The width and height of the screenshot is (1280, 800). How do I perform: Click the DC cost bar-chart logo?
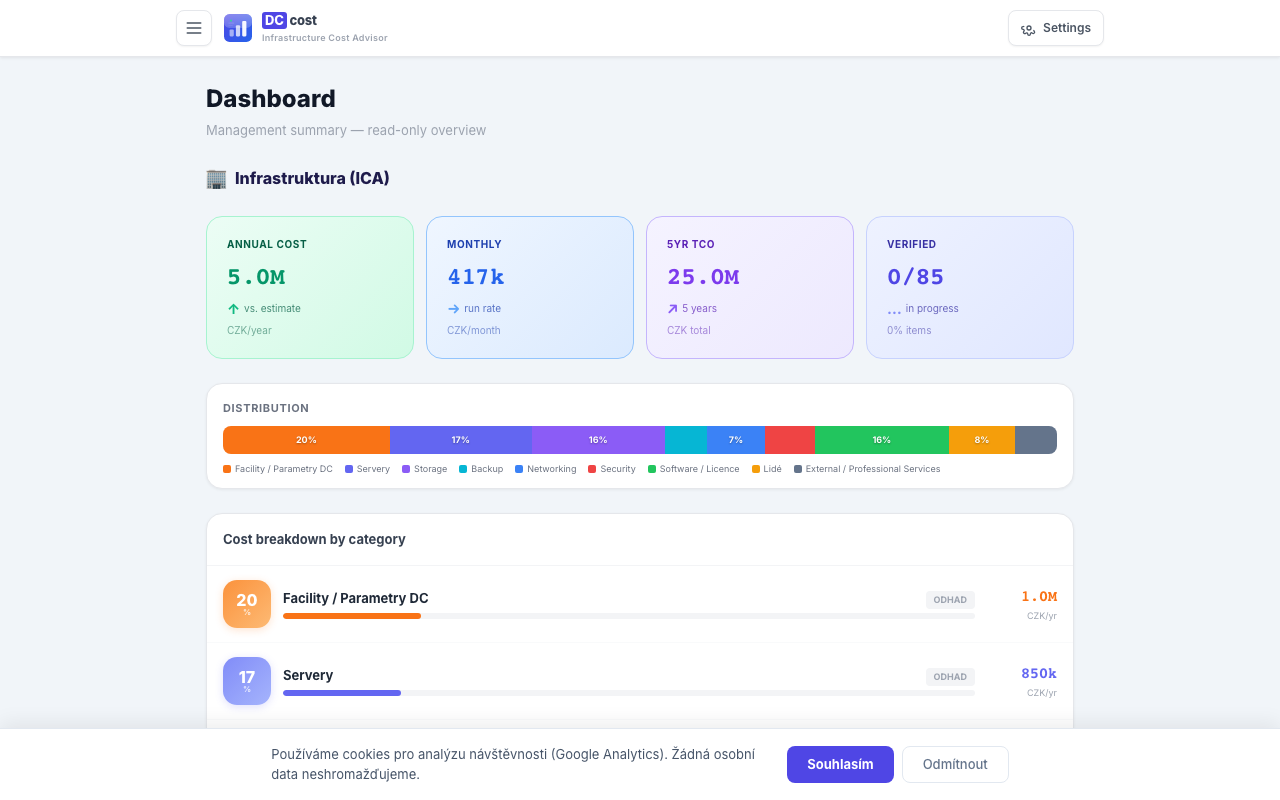coord(237,28)
